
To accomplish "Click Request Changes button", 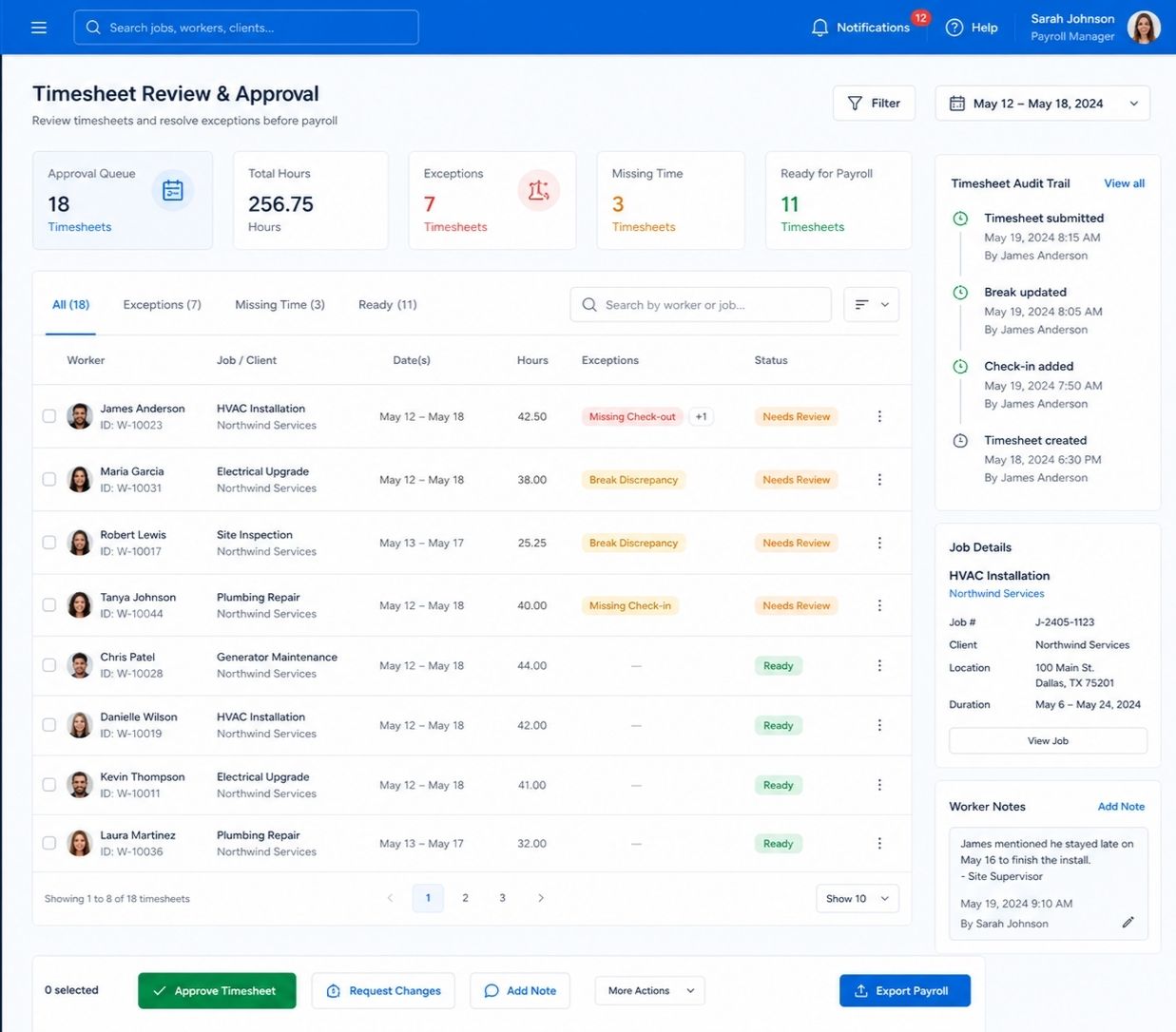I will tap(383, 991).
